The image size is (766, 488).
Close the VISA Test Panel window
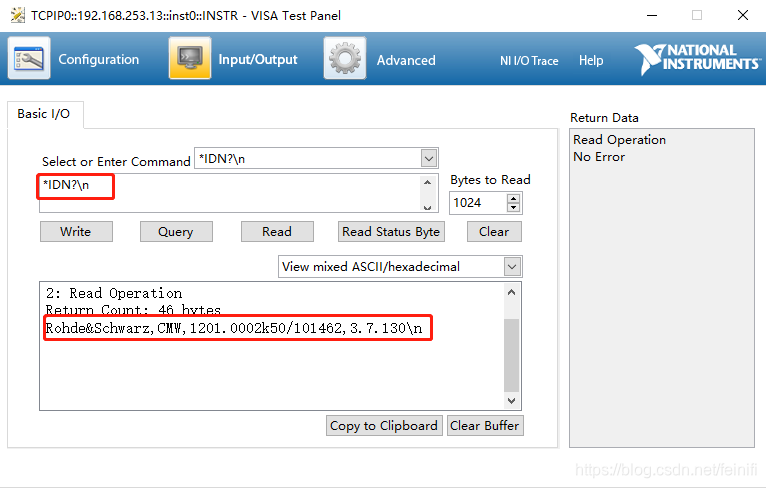[x=743, y=15]
